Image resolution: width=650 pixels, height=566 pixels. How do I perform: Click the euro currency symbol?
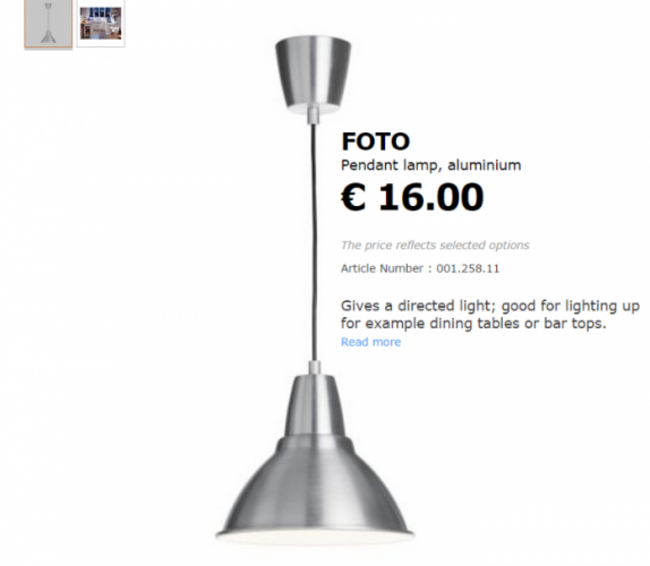tap(353, 197)
